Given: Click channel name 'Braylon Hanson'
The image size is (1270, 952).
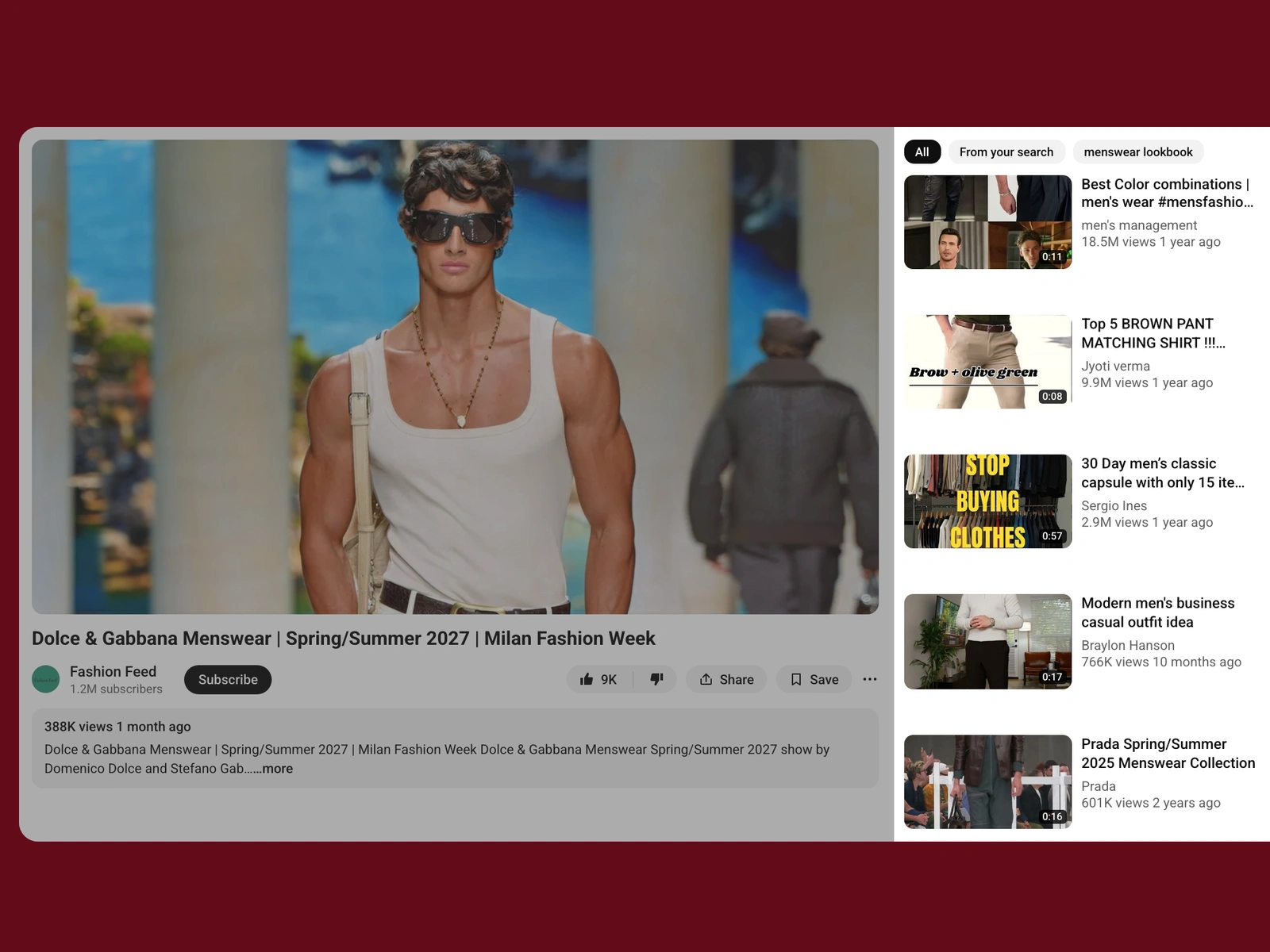Looking at the screenshot, I should point(1128,645).
